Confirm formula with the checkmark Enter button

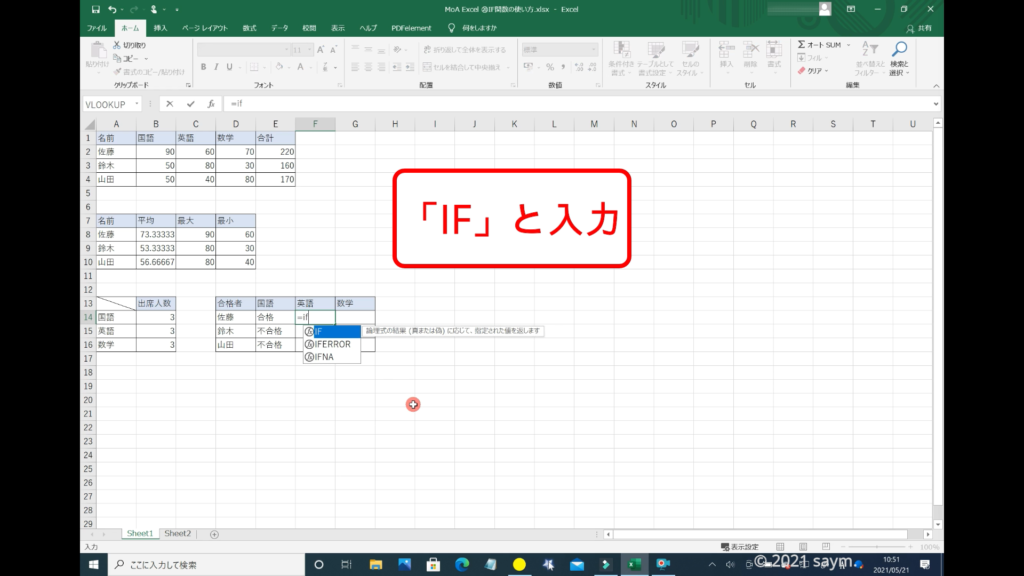tap(189, 103)
